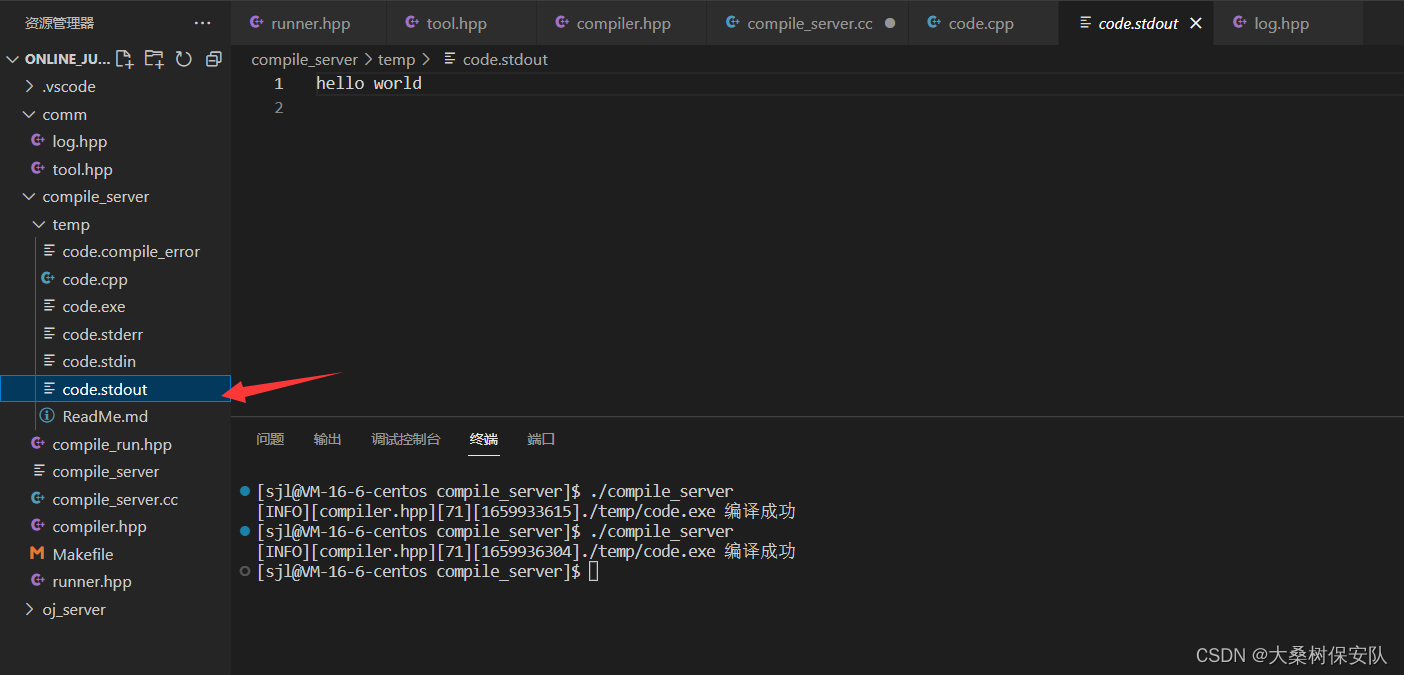
Task: Switch to the code.cpp tab
Action: pos(984,23)
